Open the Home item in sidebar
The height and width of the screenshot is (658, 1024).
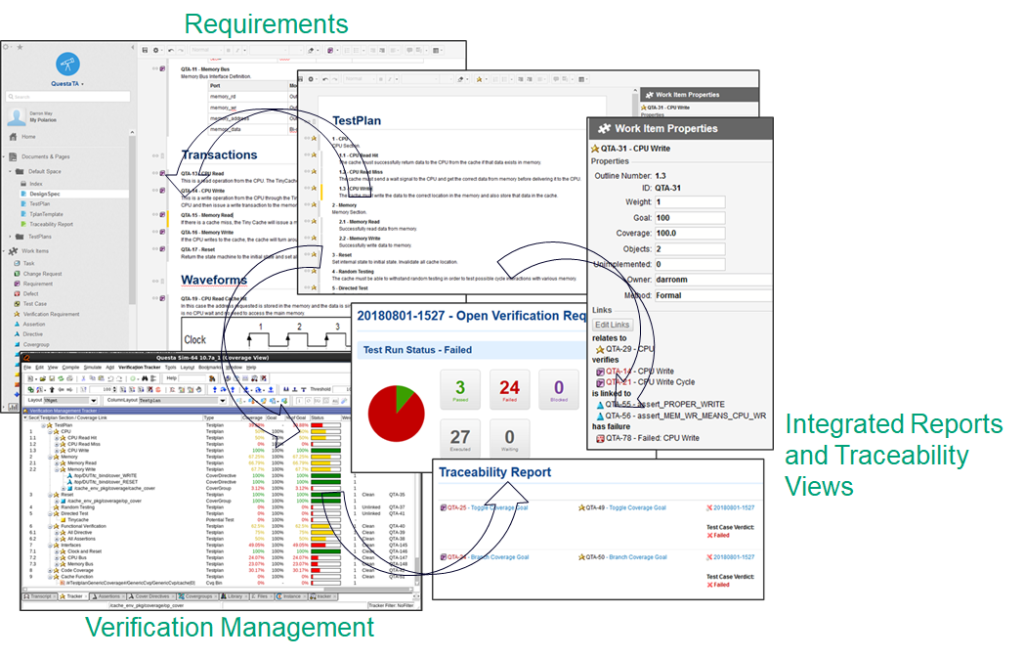[x=28, y=137]
